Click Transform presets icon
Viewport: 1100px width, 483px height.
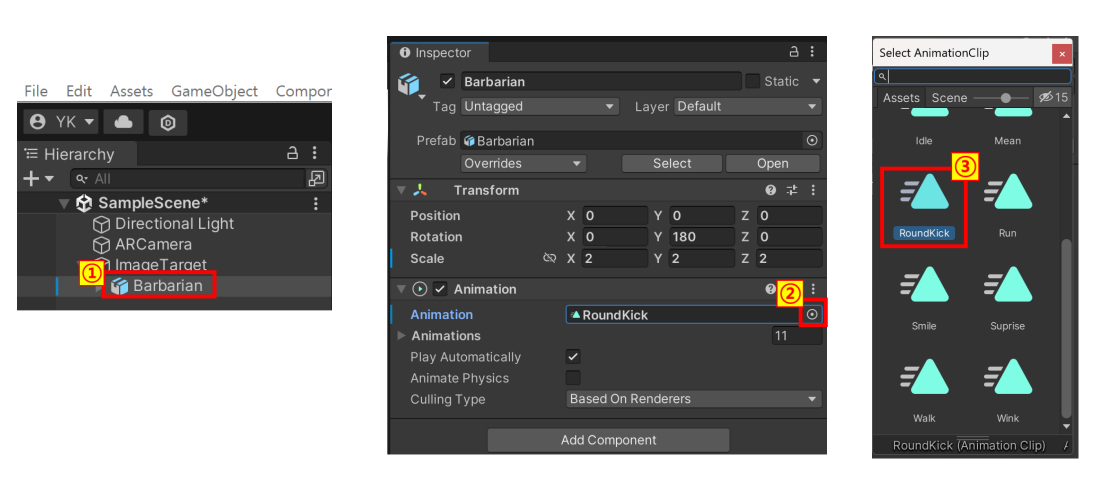coord(792,190)
